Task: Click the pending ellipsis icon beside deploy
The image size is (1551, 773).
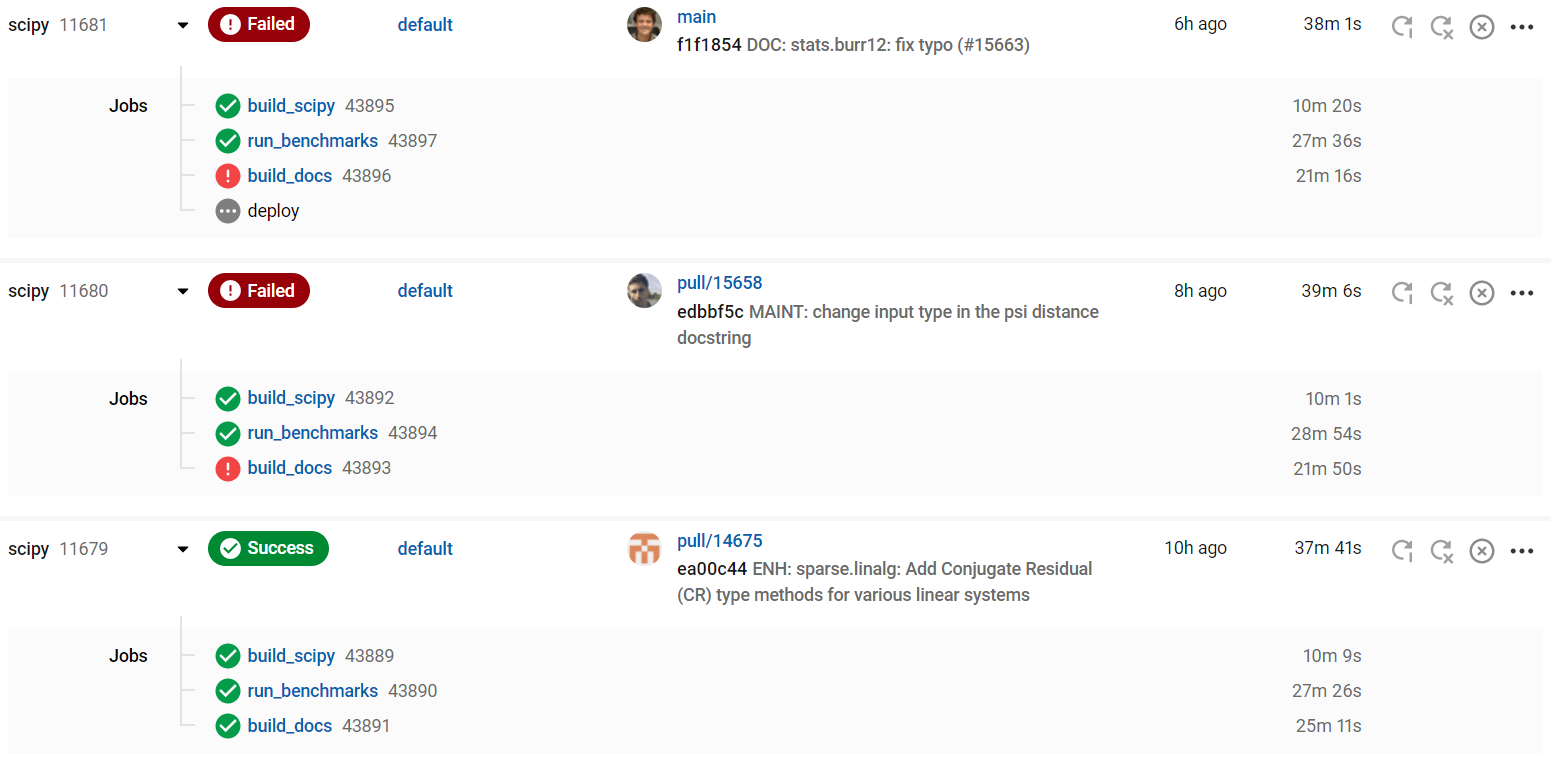Action: point(227,210)
